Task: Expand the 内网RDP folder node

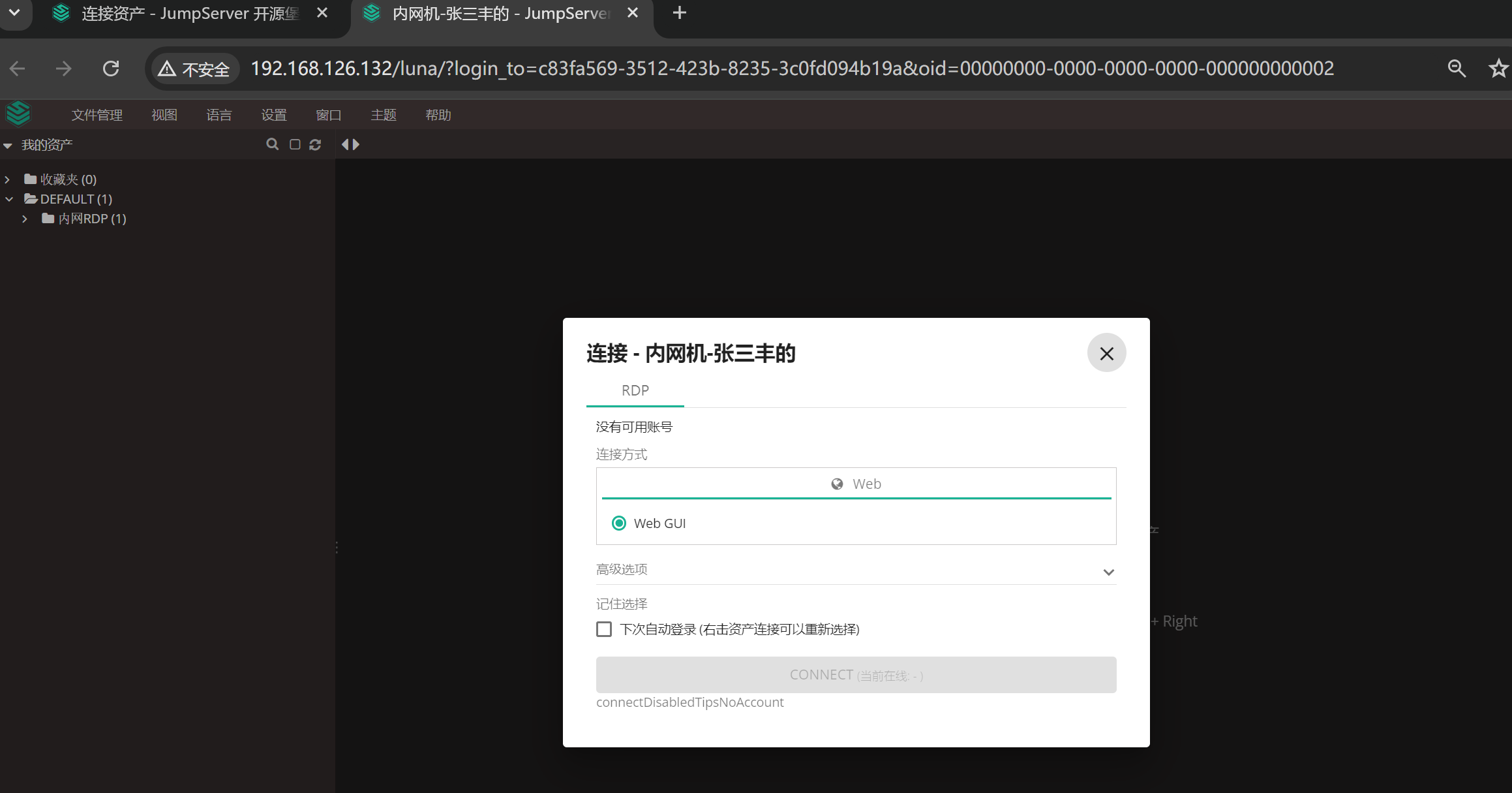Action: pyautogui.click(x=25, y=219)
